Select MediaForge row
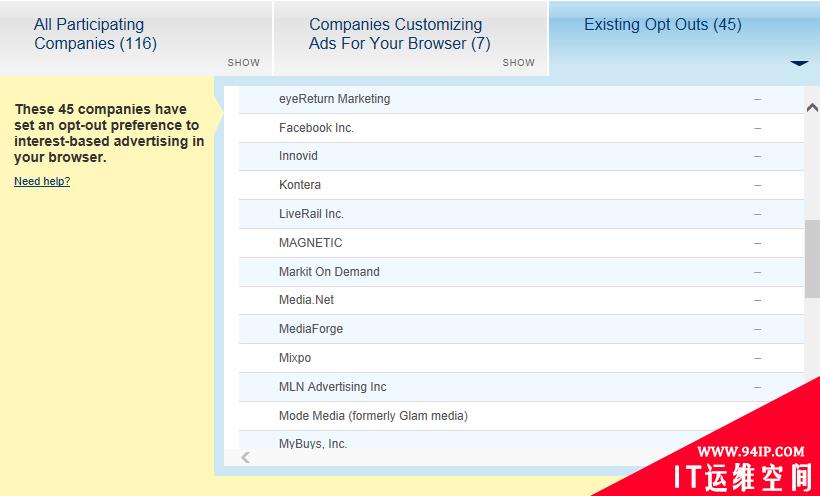Viewport: 820px width, 496px height. pyautogui.click(x=521, y=329)
